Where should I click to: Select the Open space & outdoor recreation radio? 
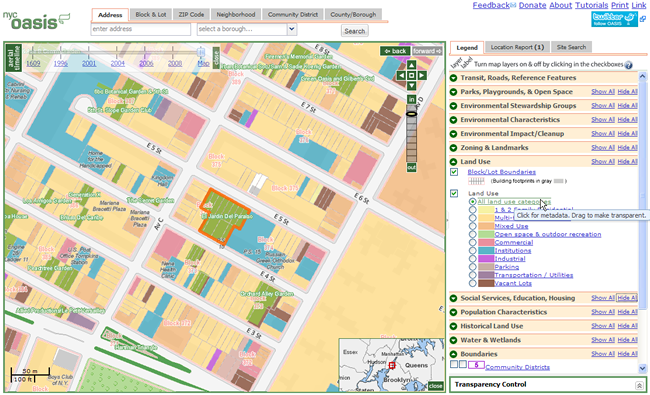(473, 234)
